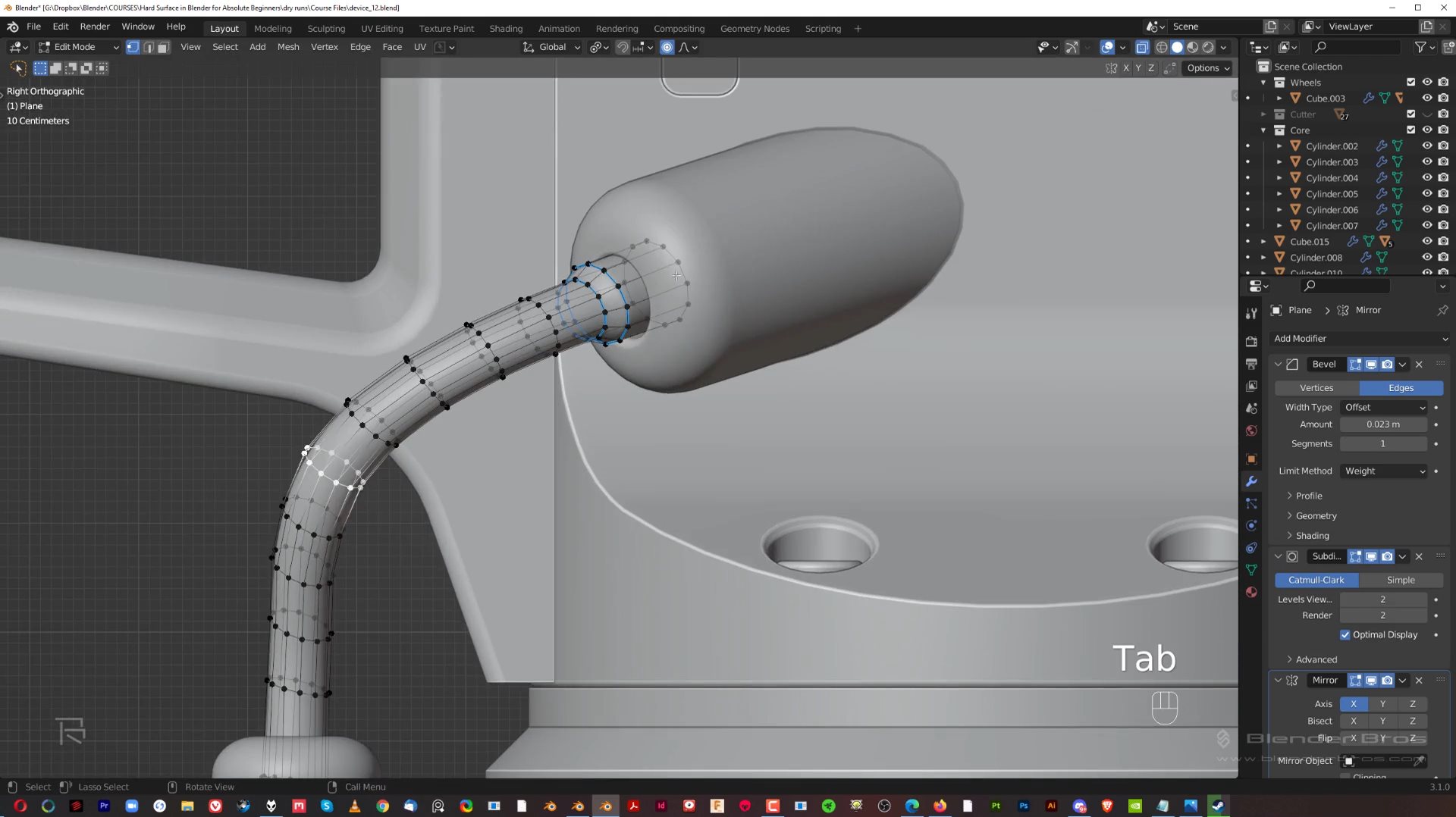The height and width of the screenshot is (817, 1456).
Task: Hide Cylinder.004 in the outliner
Action: pos(1428,177)
